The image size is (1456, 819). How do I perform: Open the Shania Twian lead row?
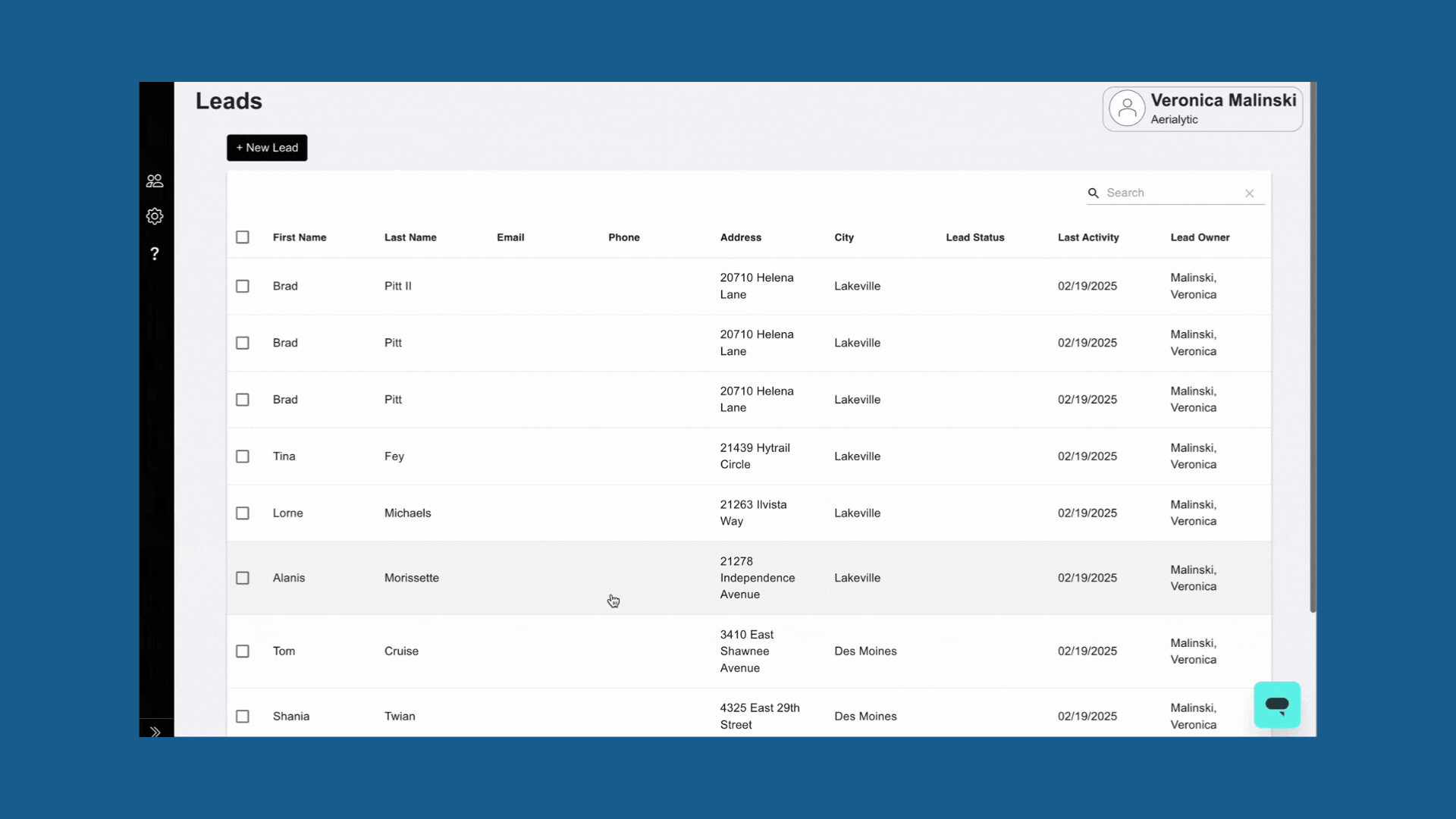pyautogui.click(x=748, y=716)
